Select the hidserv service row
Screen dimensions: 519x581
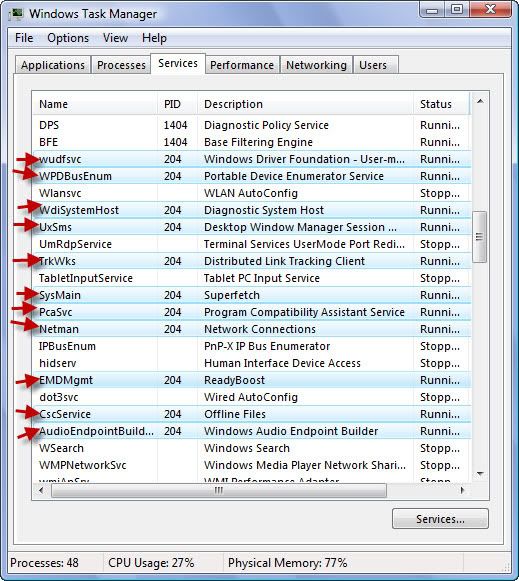[252, 363]
